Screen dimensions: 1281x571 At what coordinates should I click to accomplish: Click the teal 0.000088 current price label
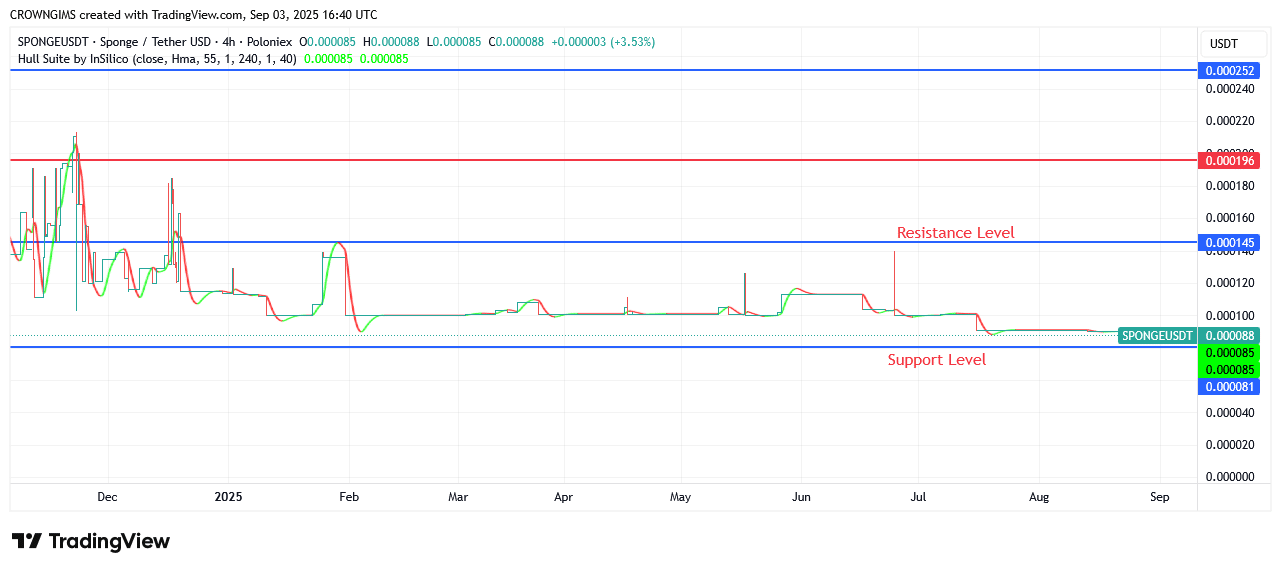click(1229, 336)
